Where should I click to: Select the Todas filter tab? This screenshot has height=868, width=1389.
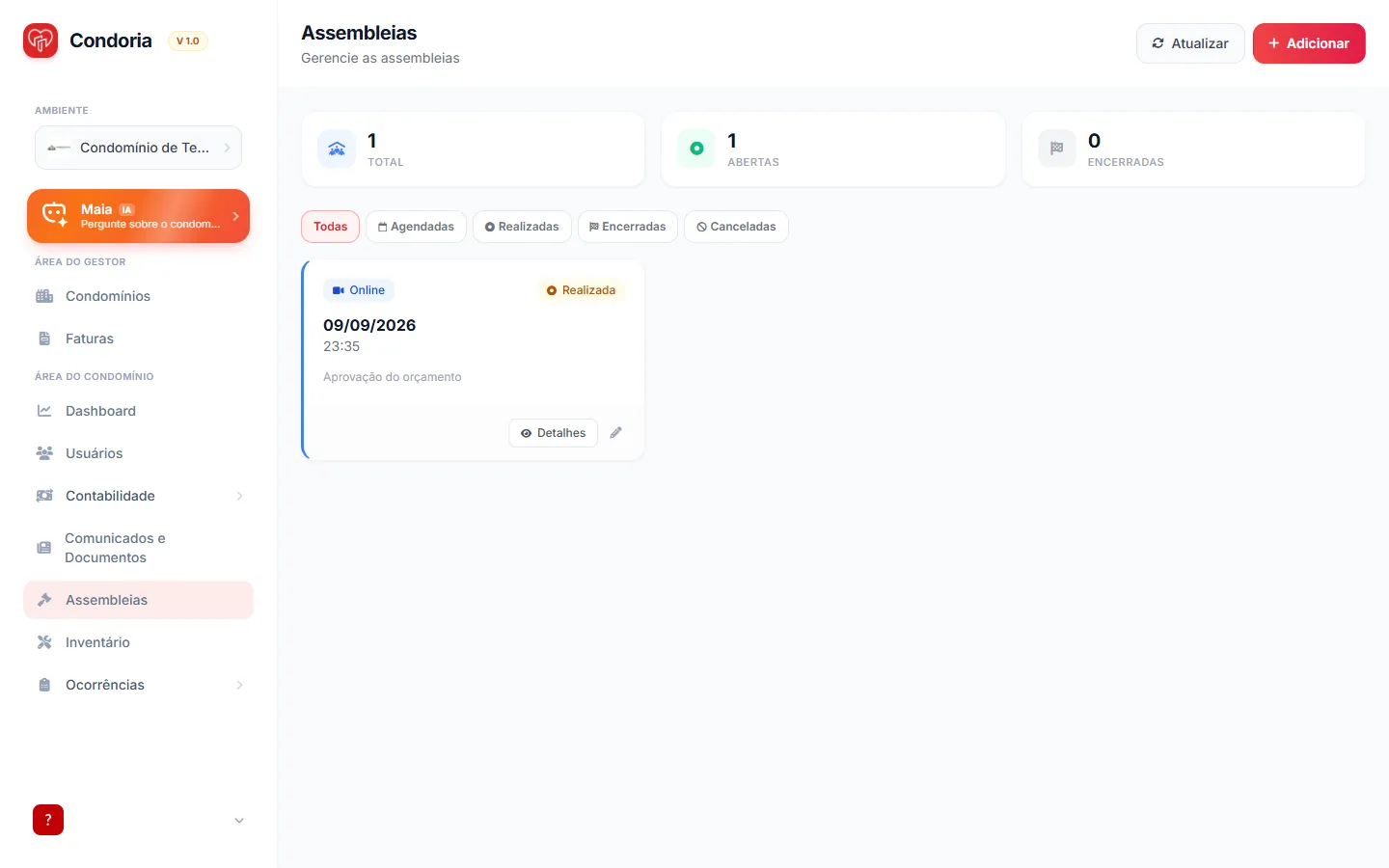pos(330,227)
